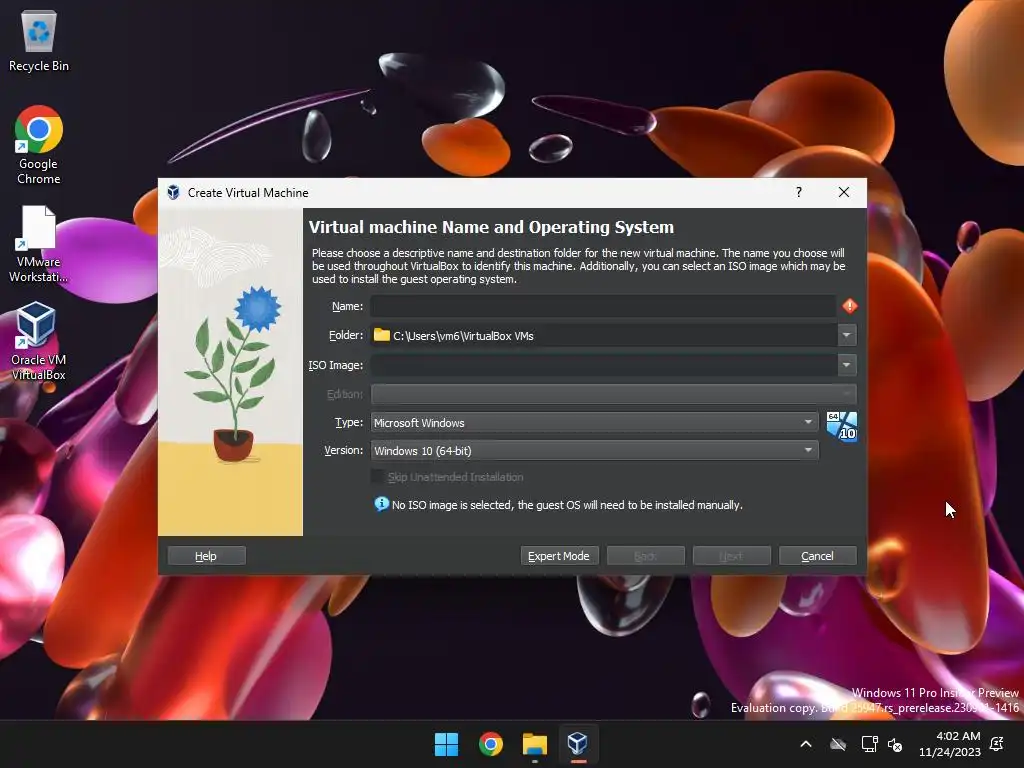
Task: Toggle the Skip Unattended Installation checkbox
Action: [x=377, y=477]
